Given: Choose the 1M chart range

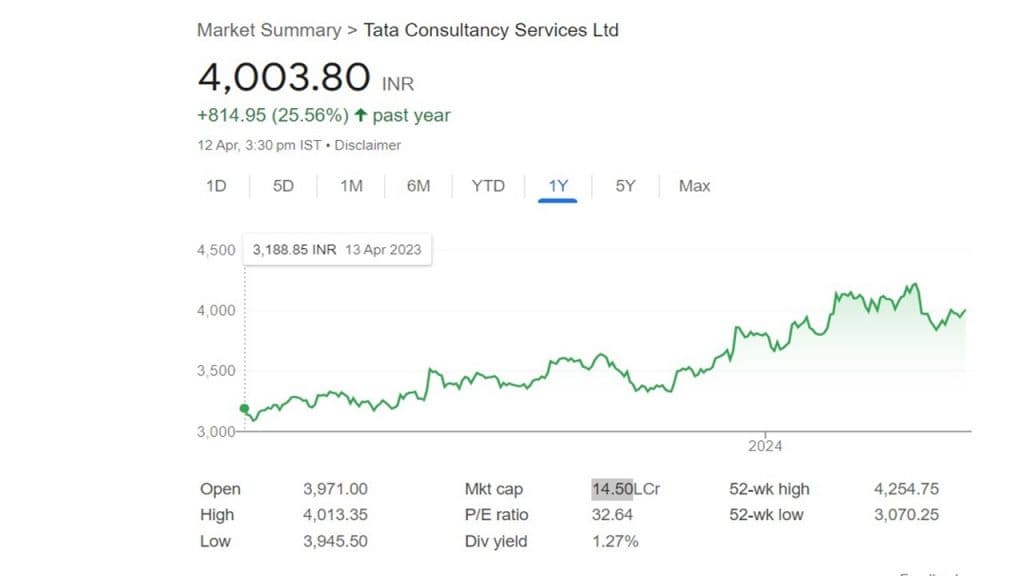Looking at the screenshot, I should 351,186.
